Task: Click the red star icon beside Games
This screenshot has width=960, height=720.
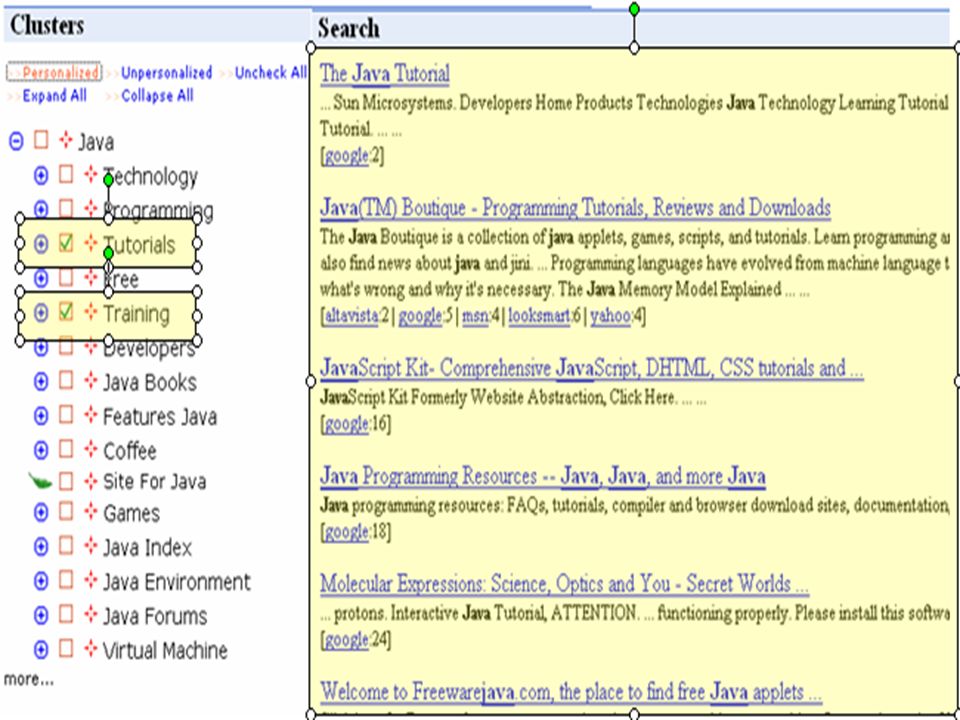Action: coord(91,511)
